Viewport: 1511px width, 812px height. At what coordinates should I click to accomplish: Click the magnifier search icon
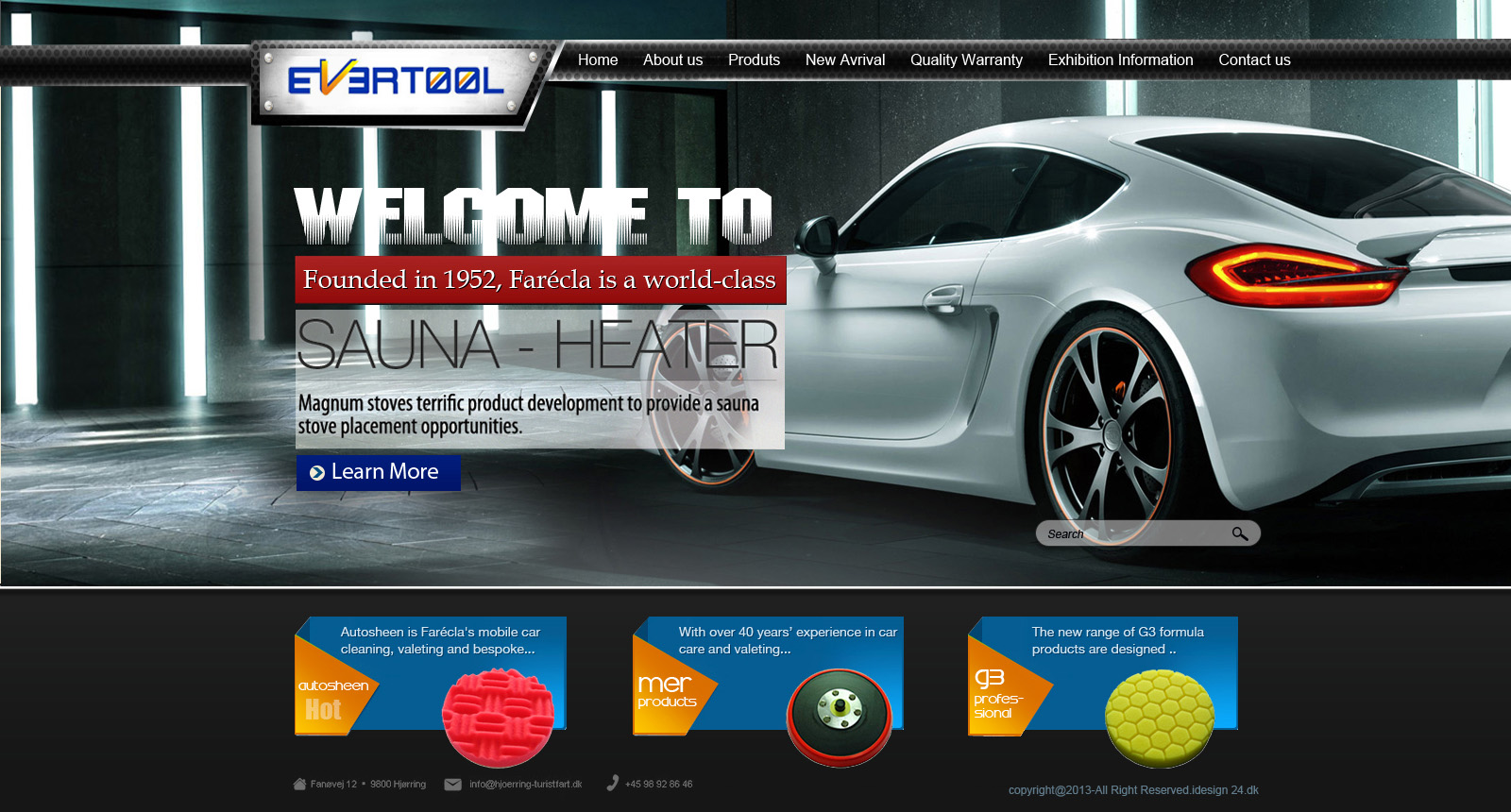pyautogui.click(x=1240, y=533)
